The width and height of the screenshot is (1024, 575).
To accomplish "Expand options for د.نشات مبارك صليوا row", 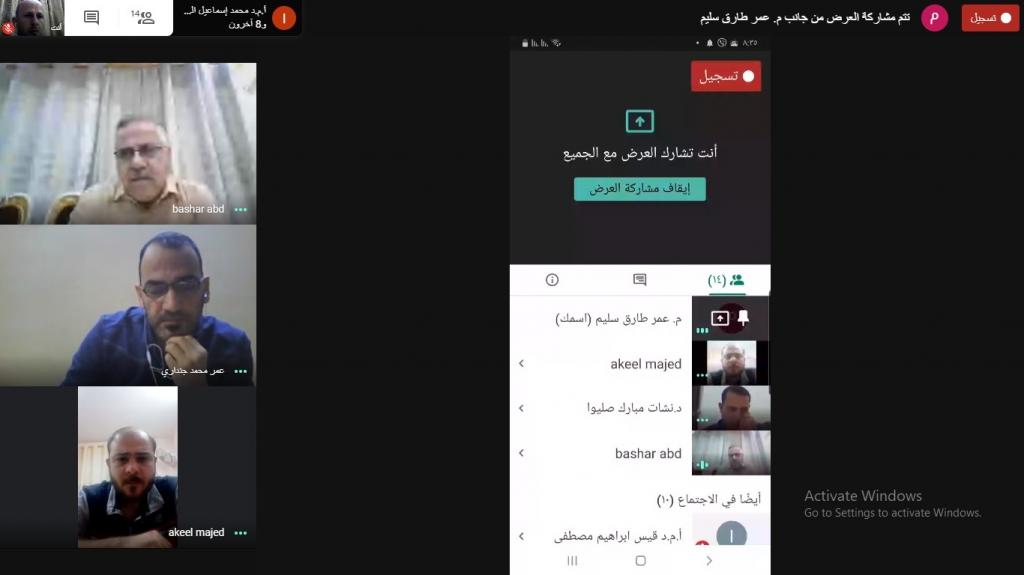I will point(521,408).
